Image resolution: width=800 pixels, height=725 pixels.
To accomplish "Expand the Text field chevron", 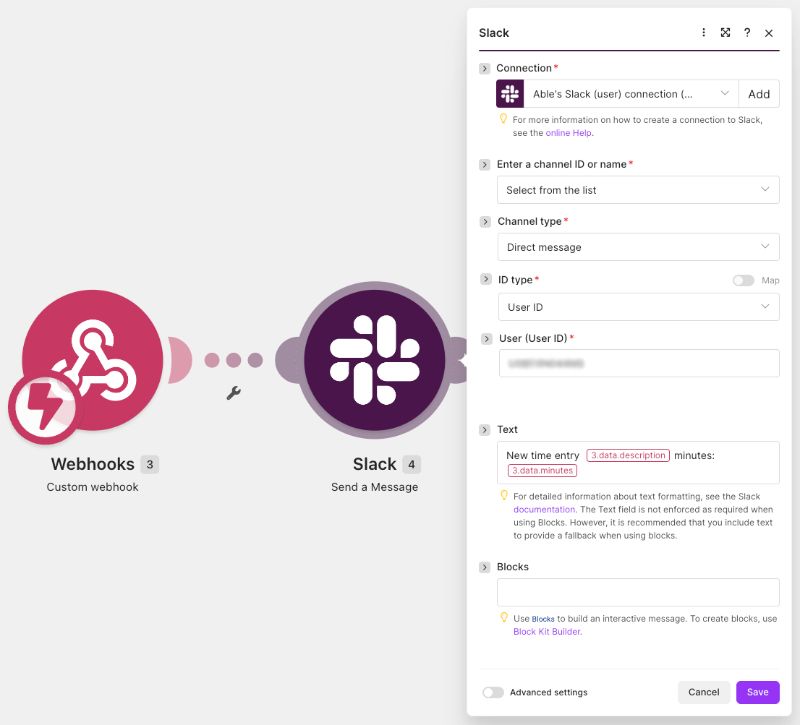I will [x=485, y=430].
